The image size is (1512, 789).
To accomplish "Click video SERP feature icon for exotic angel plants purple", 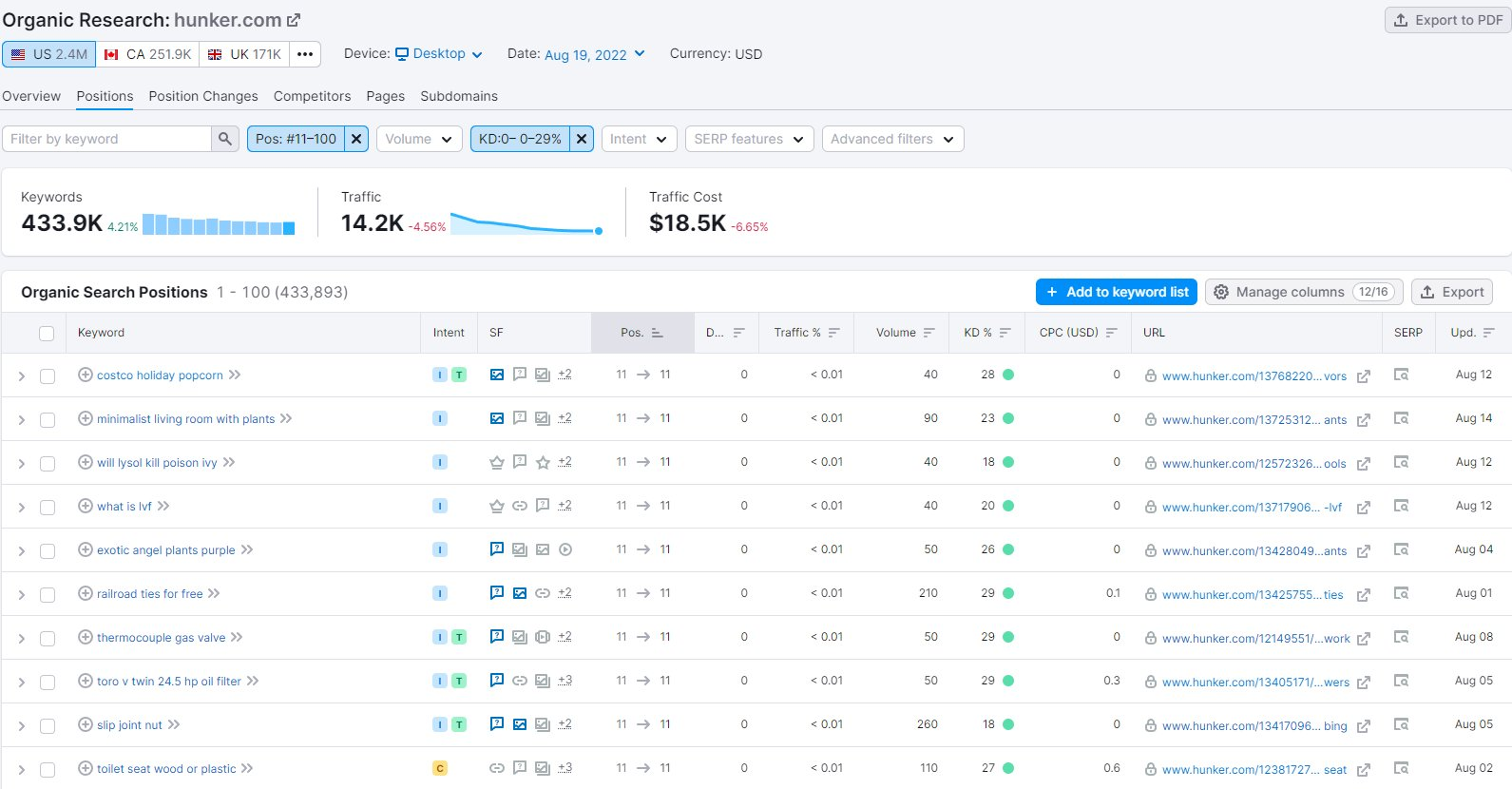I will tap(565, 549).
